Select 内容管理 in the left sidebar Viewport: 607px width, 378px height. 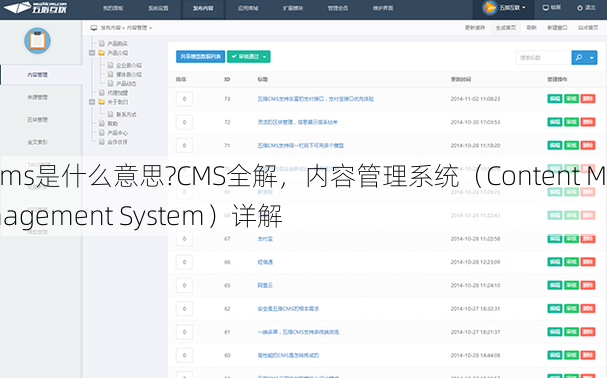(x=38, y=75)
